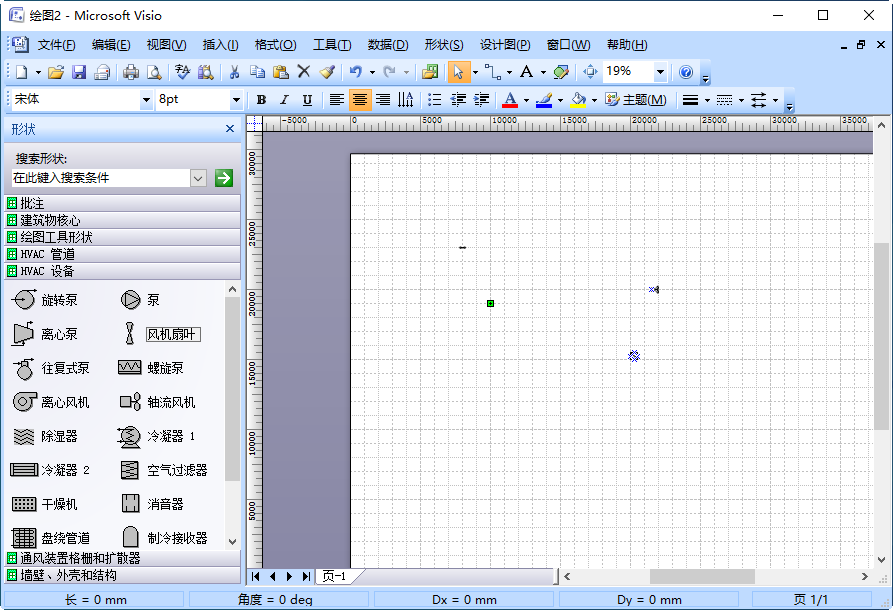The width and height of the screenshot is (893, 610).
Task: Toggle center text alignment
Action: pyautogui.click(x=359, y=100)
